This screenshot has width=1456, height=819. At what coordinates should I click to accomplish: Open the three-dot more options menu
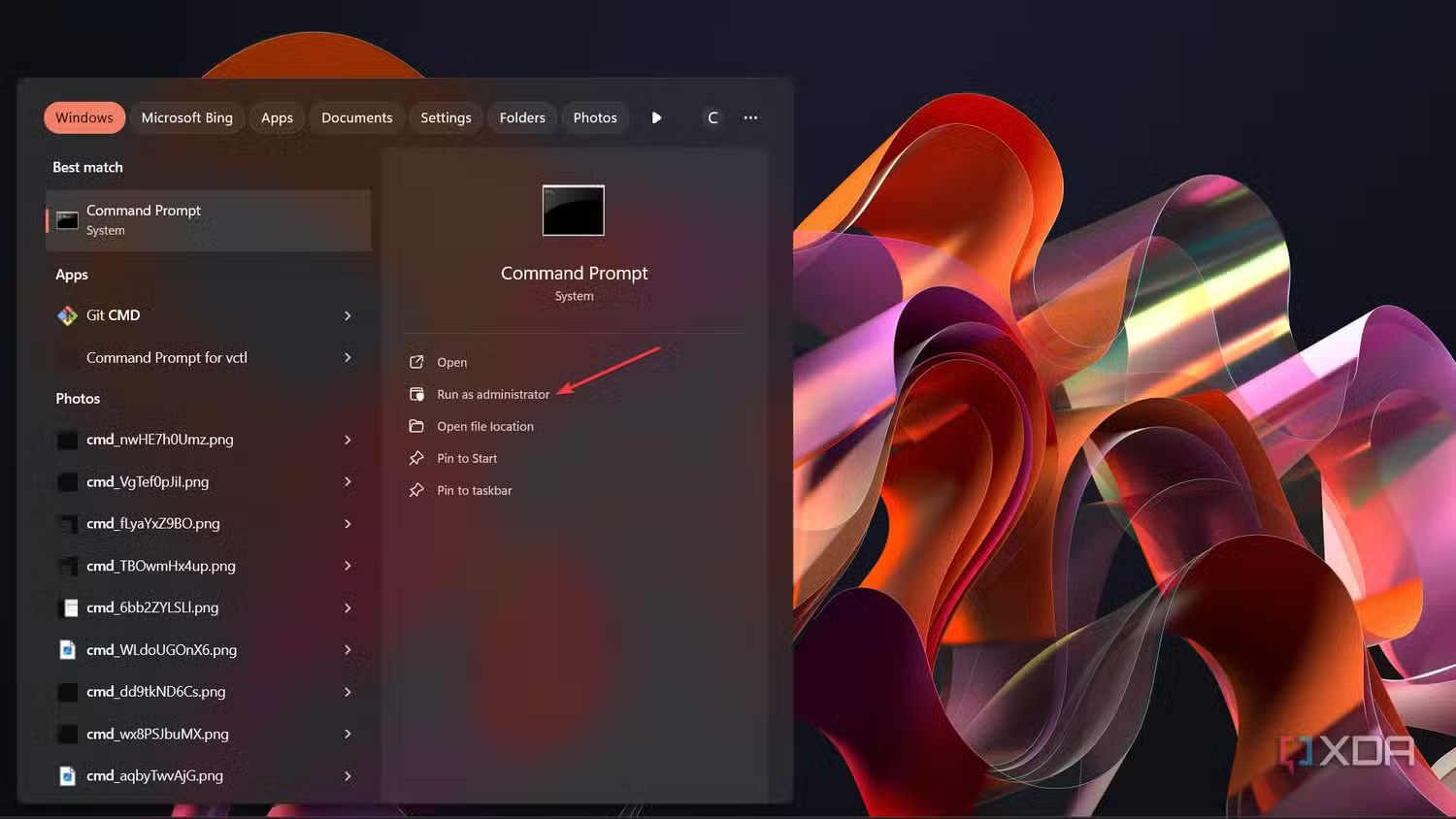coord(750,117)
